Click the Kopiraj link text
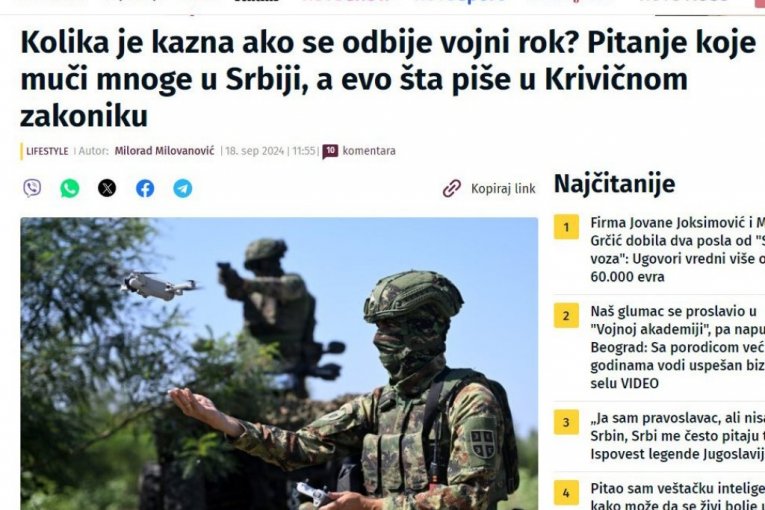This screenshot has width=765, height=510. (503, 188)
